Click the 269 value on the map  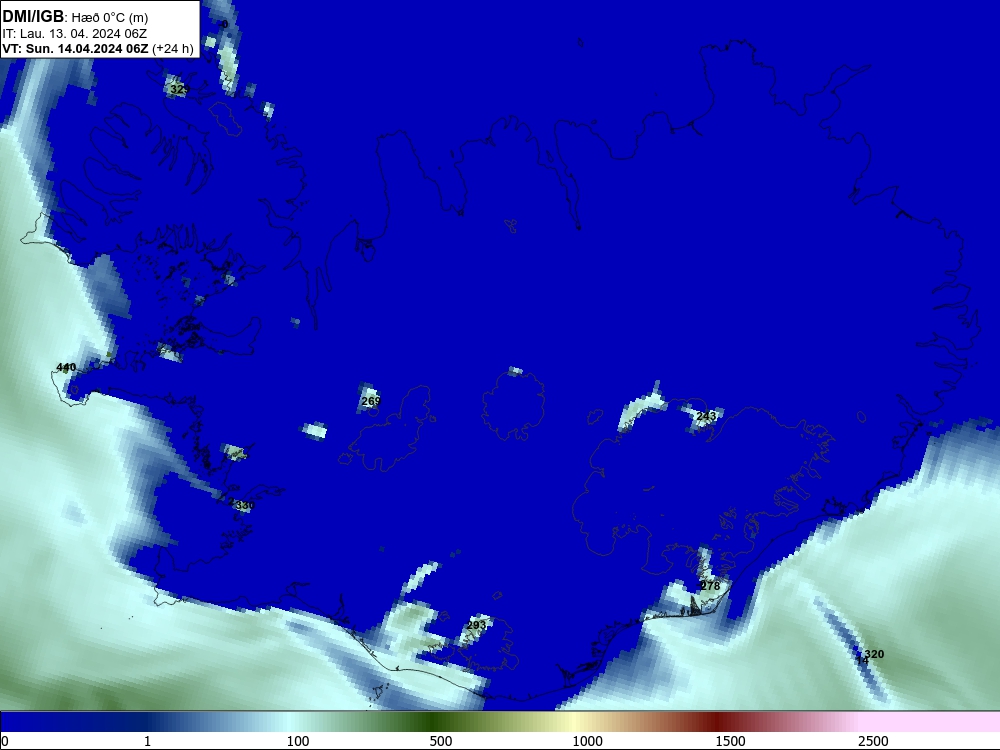[x=371, y=401]
